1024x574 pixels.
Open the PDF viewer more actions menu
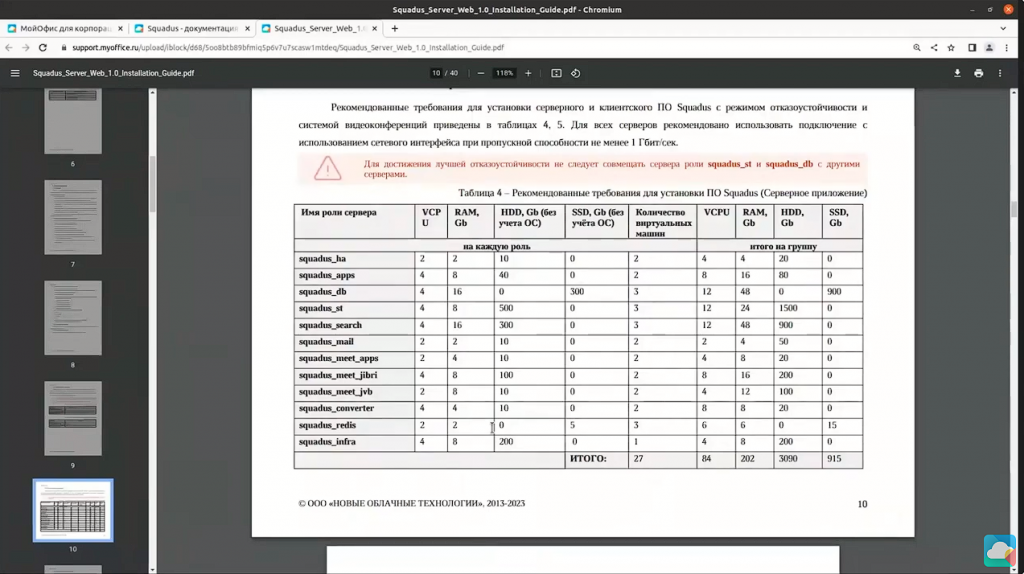1000,73
